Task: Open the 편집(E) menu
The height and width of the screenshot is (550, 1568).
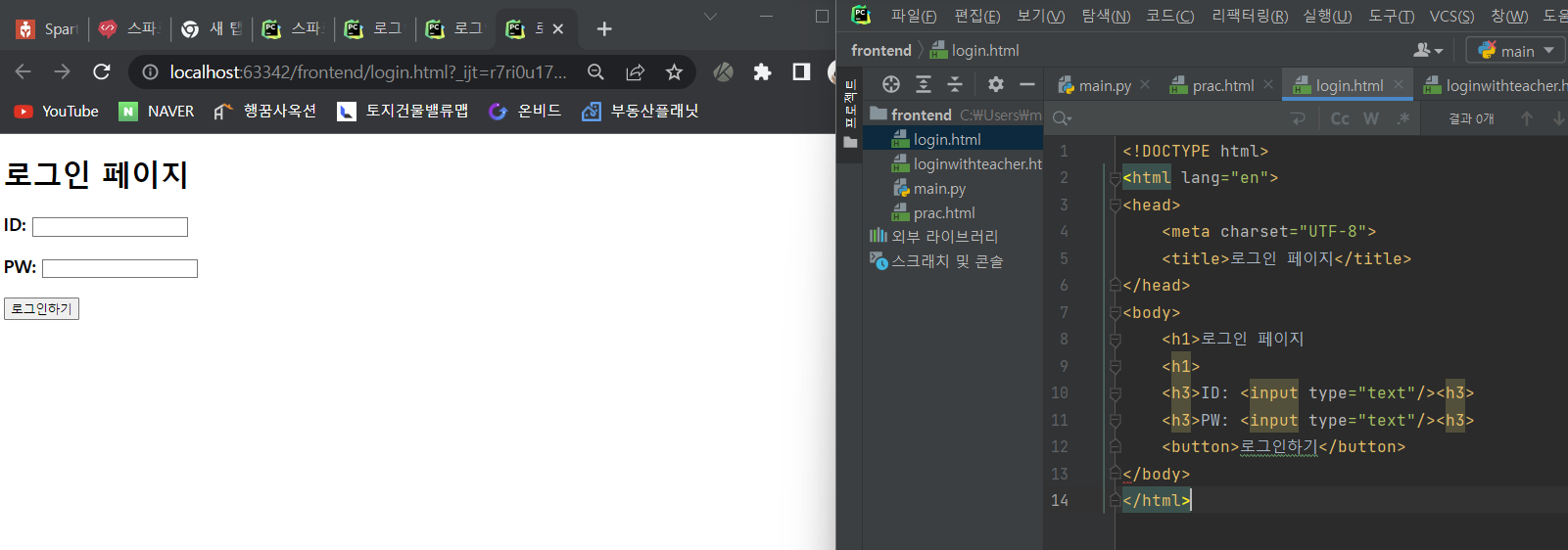Action: [977, 16]
